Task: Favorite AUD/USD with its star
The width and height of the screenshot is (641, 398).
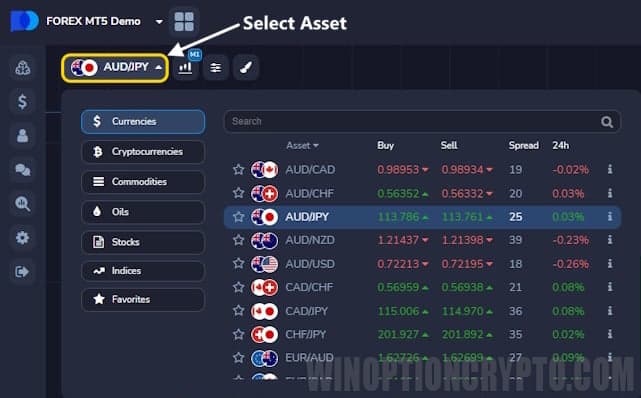Action: click(x=238, y=264)
